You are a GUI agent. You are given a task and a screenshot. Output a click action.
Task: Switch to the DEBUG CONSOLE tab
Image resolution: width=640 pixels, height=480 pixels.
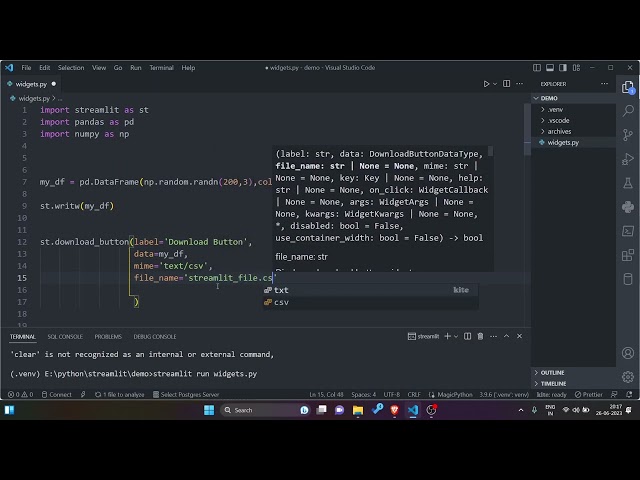point(155,336)
